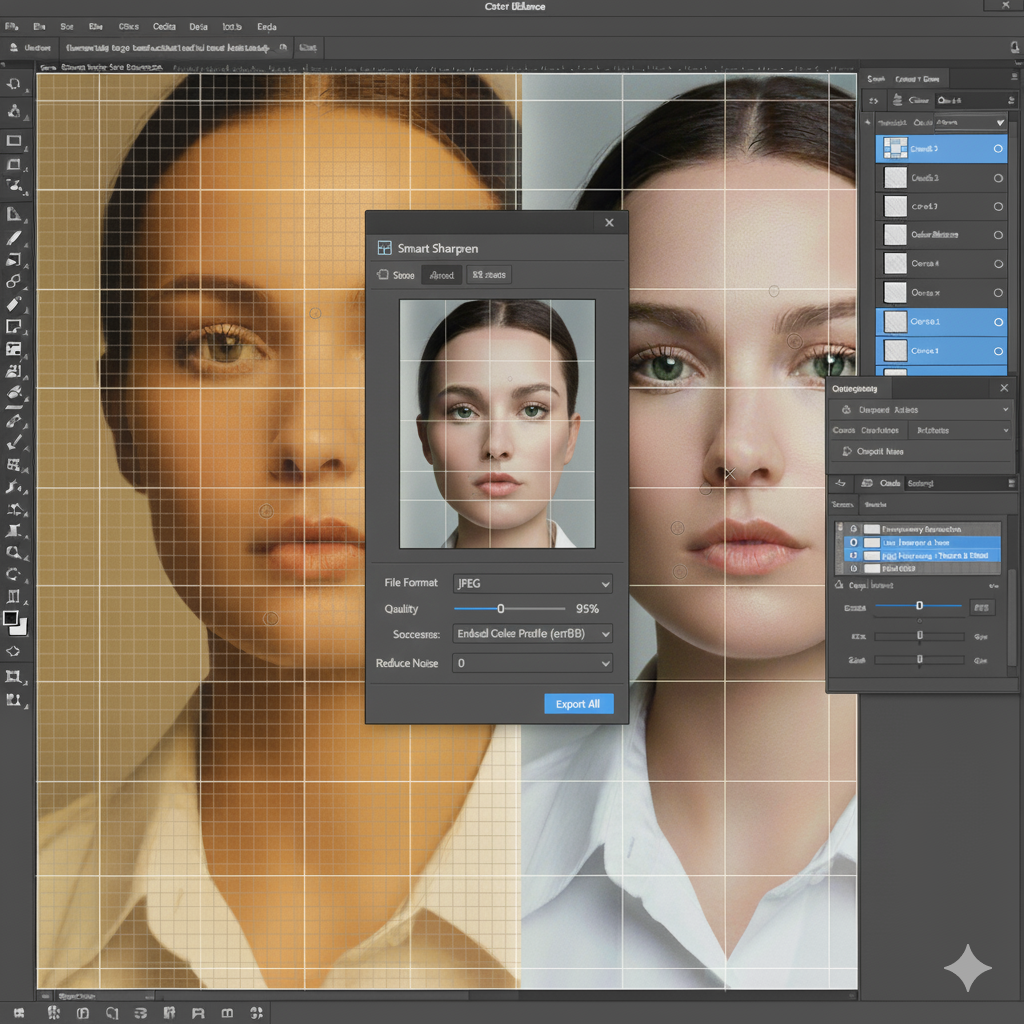Toggle the circle on the second layer row
The width and height of the screenshot is (1024, 1024).
(x=997, y=178)
